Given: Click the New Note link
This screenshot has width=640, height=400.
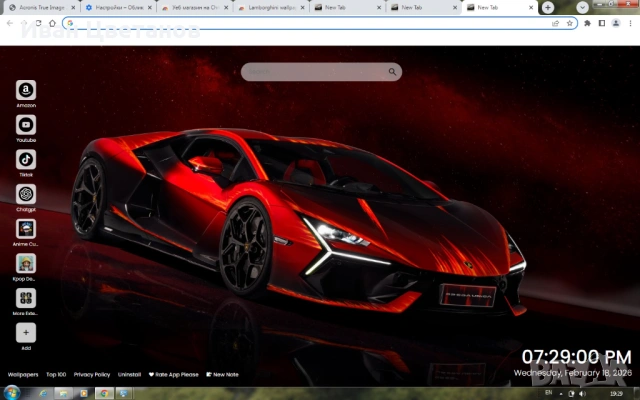Looking at the screenshot, I should coord(222,374).
